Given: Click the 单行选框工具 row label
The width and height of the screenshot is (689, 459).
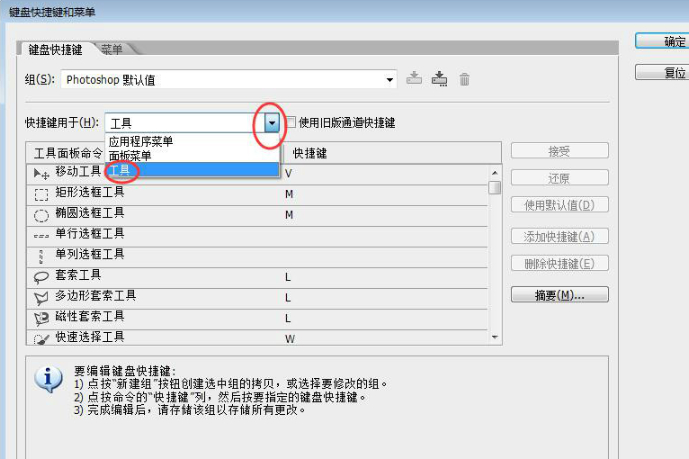Looking at the screenshot, I should click(x=90, y=233).
